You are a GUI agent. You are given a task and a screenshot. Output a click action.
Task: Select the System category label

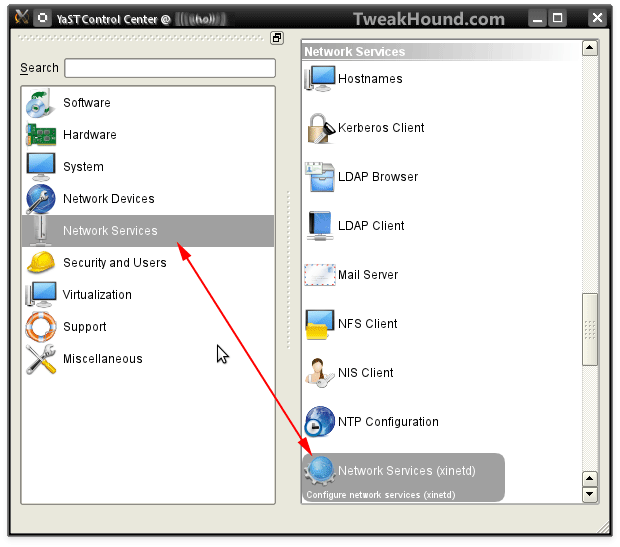pyautogui.click(x=83, y=167)
